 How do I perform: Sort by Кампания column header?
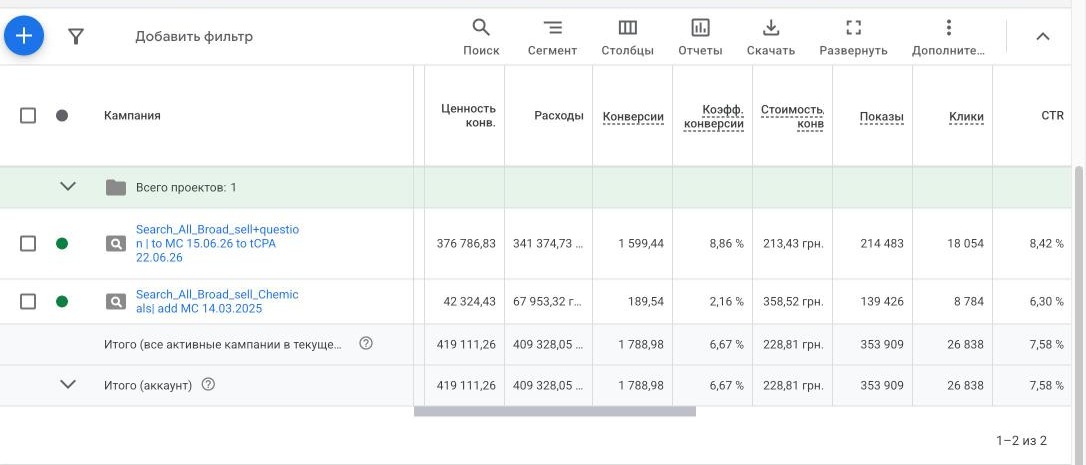(132, 116)
